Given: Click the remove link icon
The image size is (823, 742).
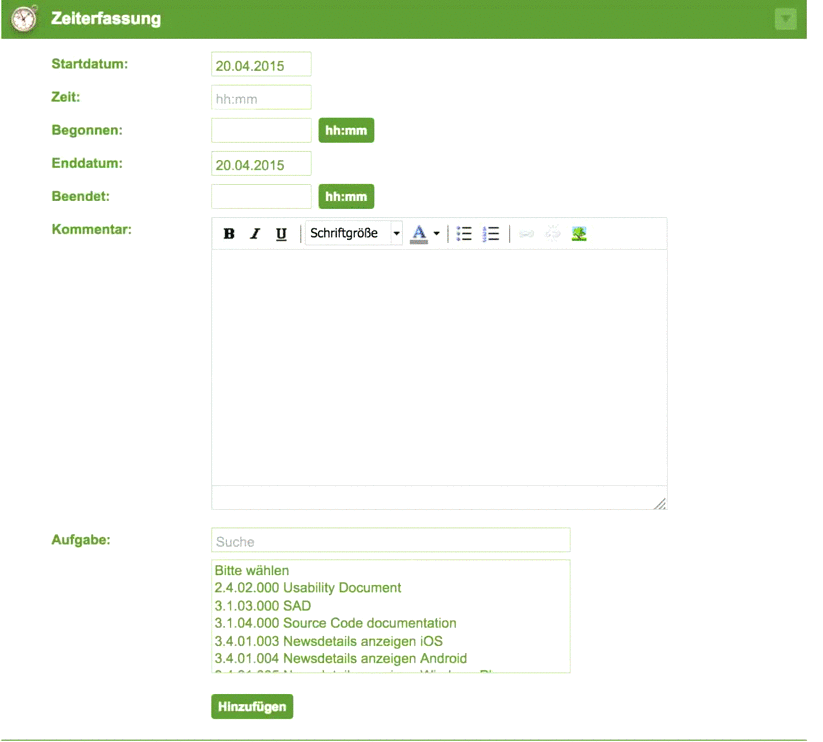Looking at the screenshot, I should coord(553,232).
